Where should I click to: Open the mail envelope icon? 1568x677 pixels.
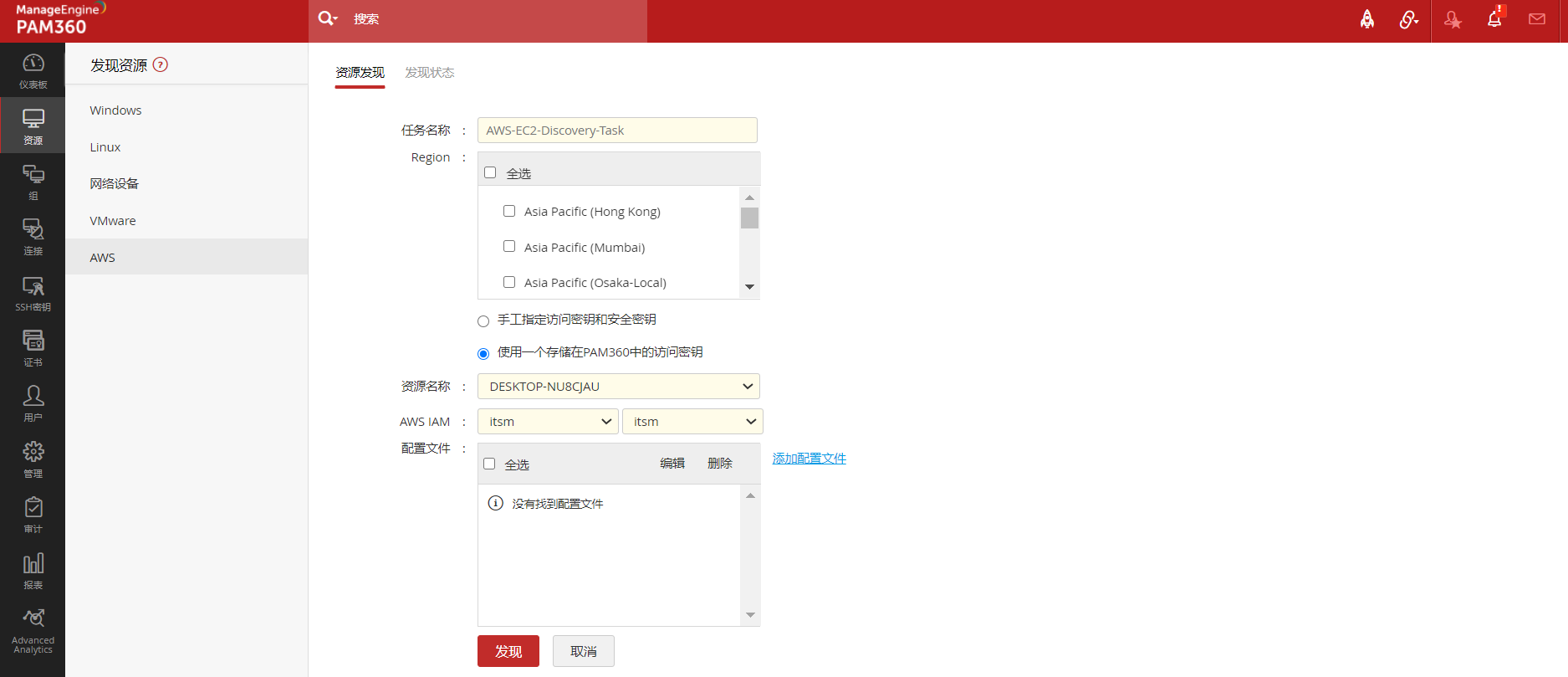[1537, 19]
